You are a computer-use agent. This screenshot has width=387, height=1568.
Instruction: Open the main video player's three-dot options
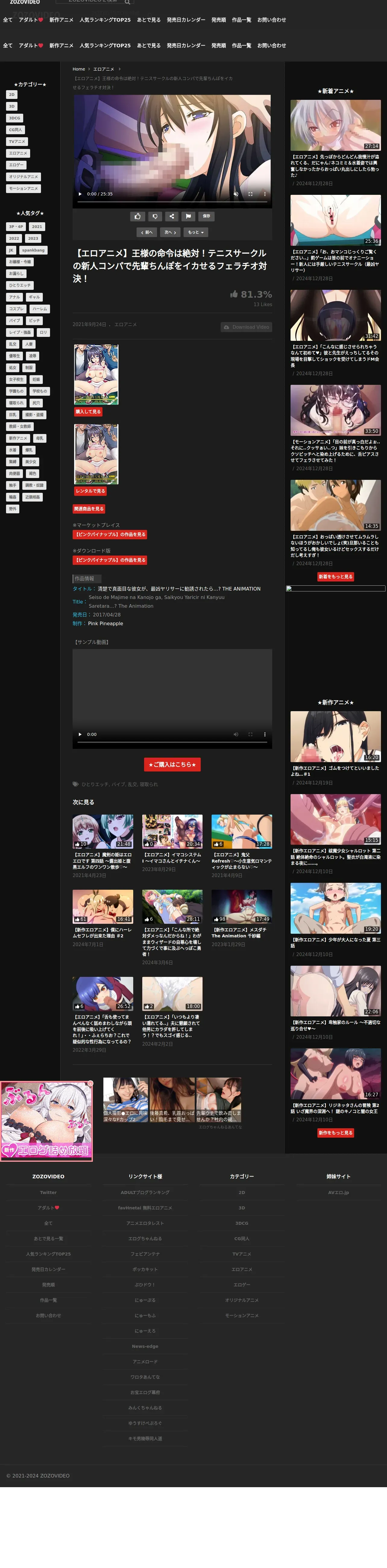(265, 194)
